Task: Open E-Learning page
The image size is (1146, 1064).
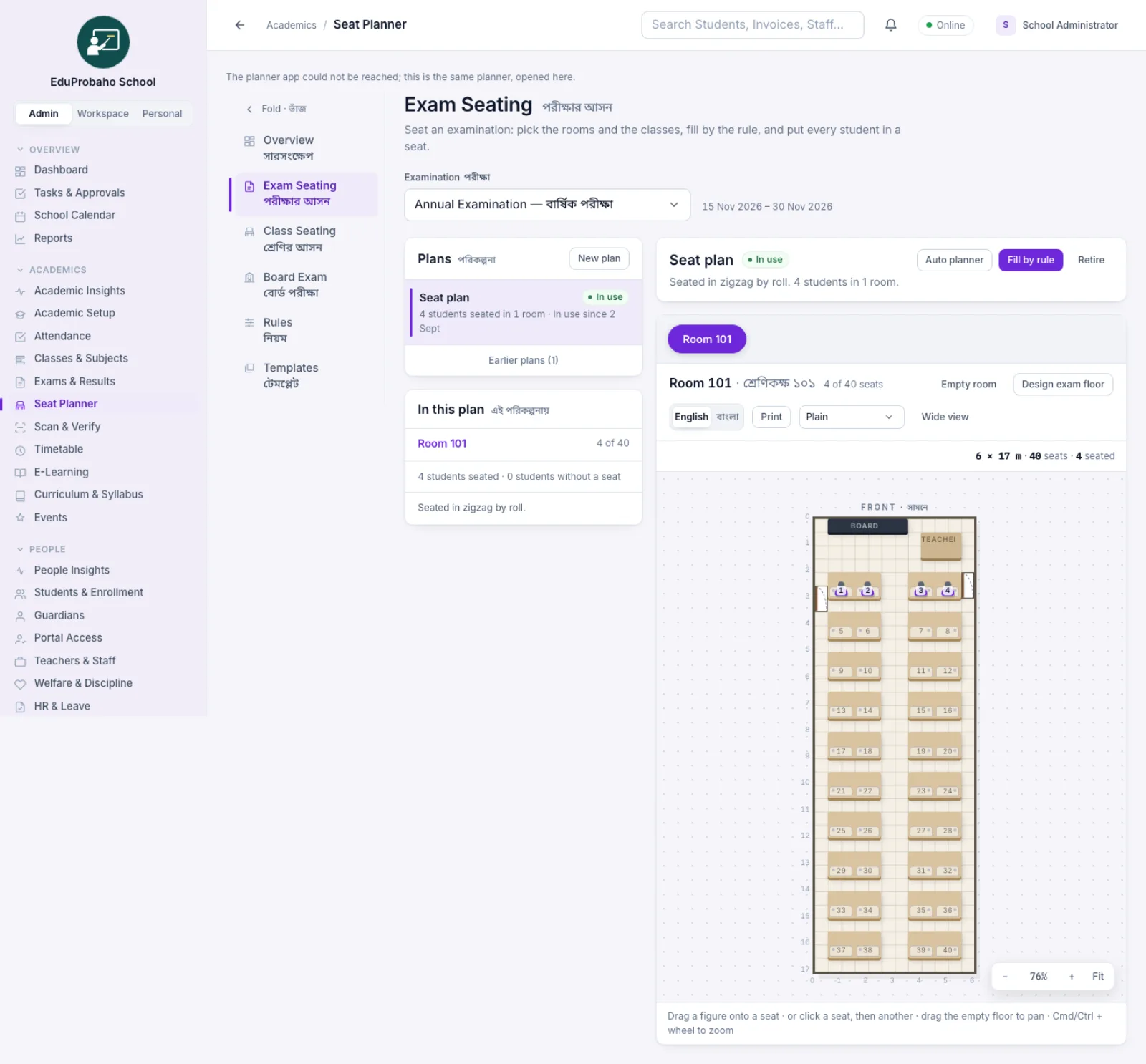Action: (x=61, y=472)
